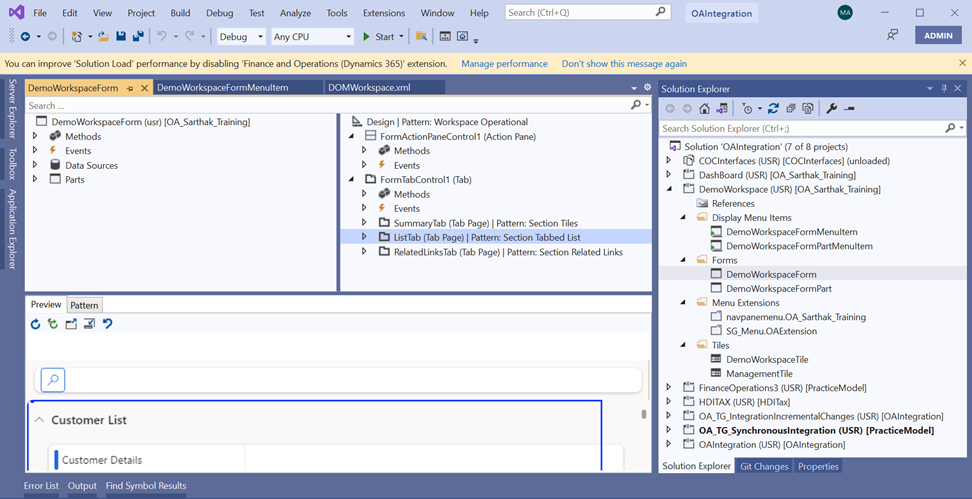Open the Build menu
The width and height of the screenshot is (972, 499).
point(180,12)
